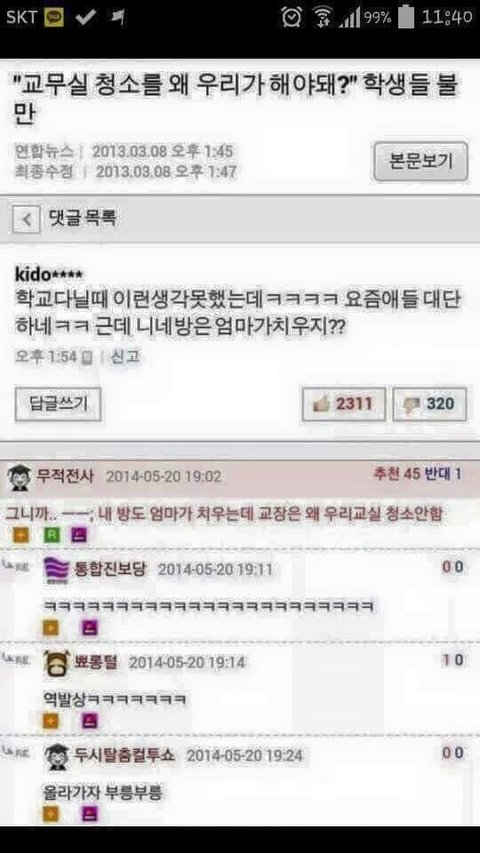Viewport: 480px width, 853px height.
Task: Upvote the kido comment with thumbs-up 2311
Action: pyautogui.click(x=344, y=404)
